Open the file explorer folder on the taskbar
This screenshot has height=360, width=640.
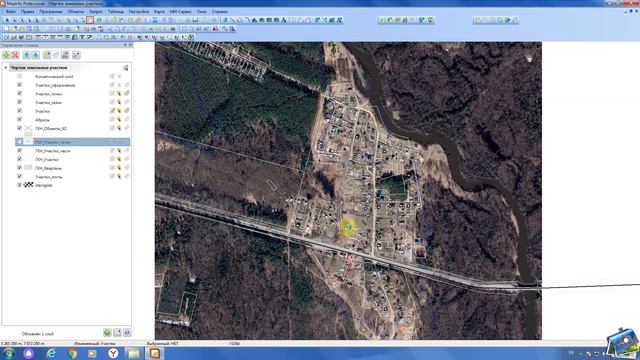[134, 353]
